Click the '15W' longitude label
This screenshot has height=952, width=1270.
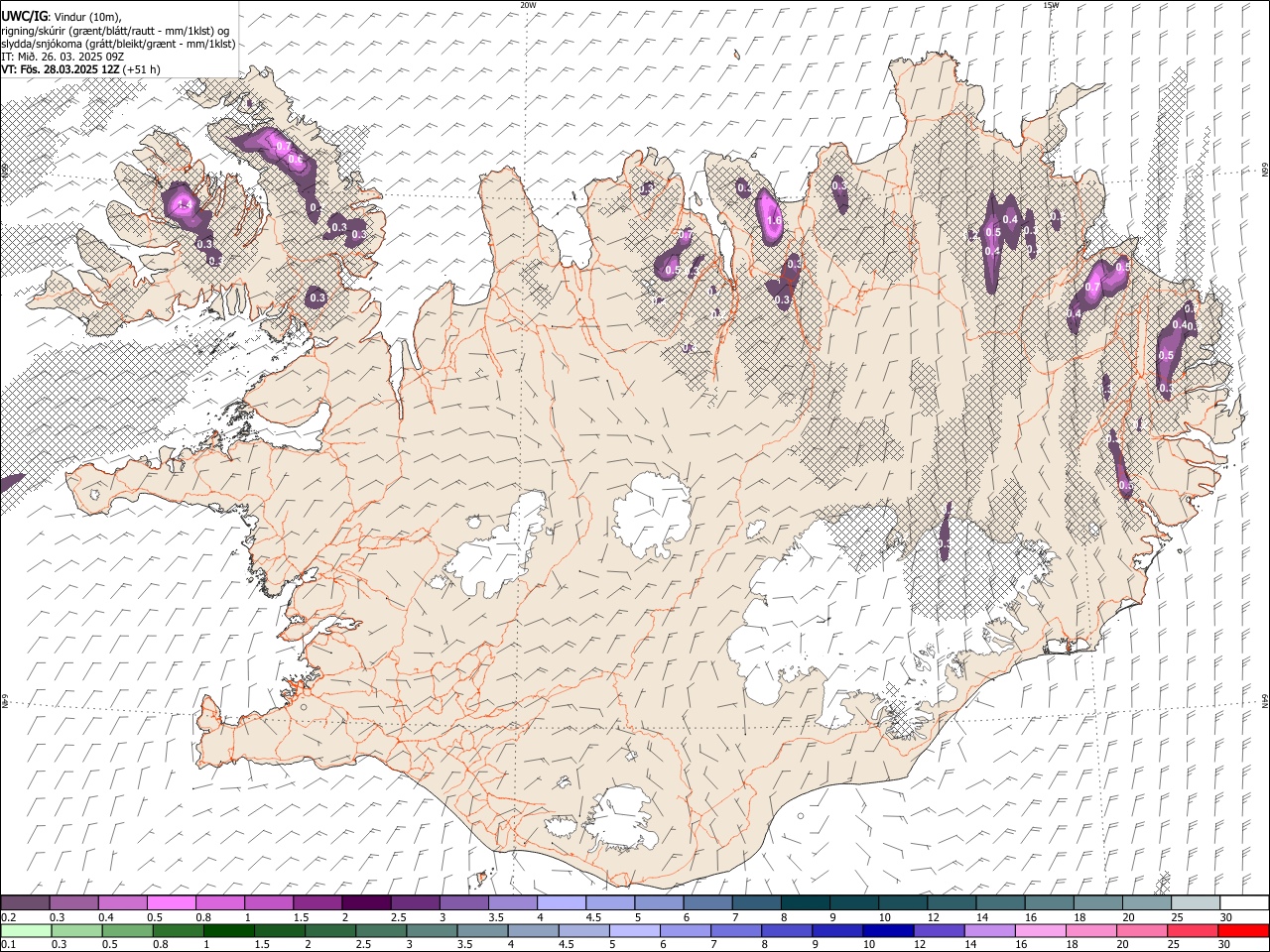point(1051,5)
